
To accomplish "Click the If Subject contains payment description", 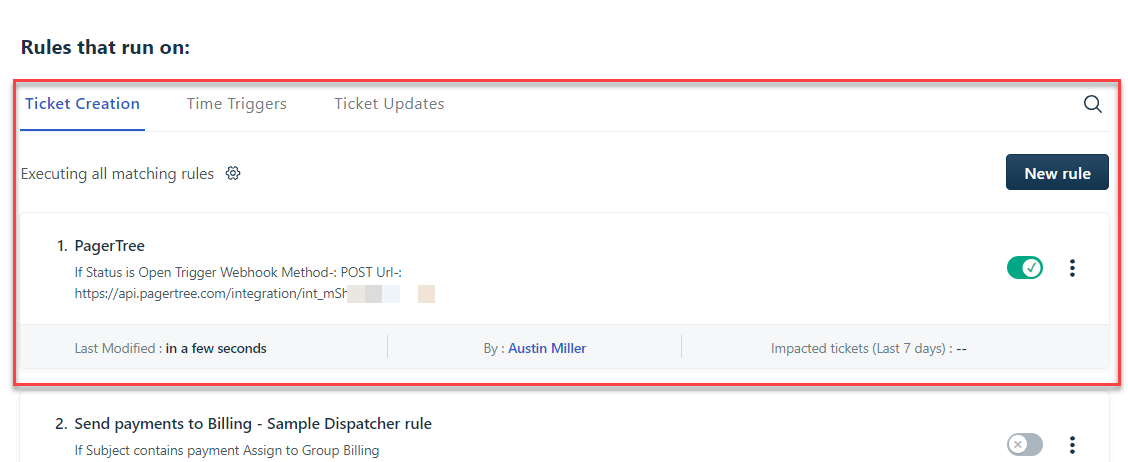I will pyautogui.click(x=227, y=450).
